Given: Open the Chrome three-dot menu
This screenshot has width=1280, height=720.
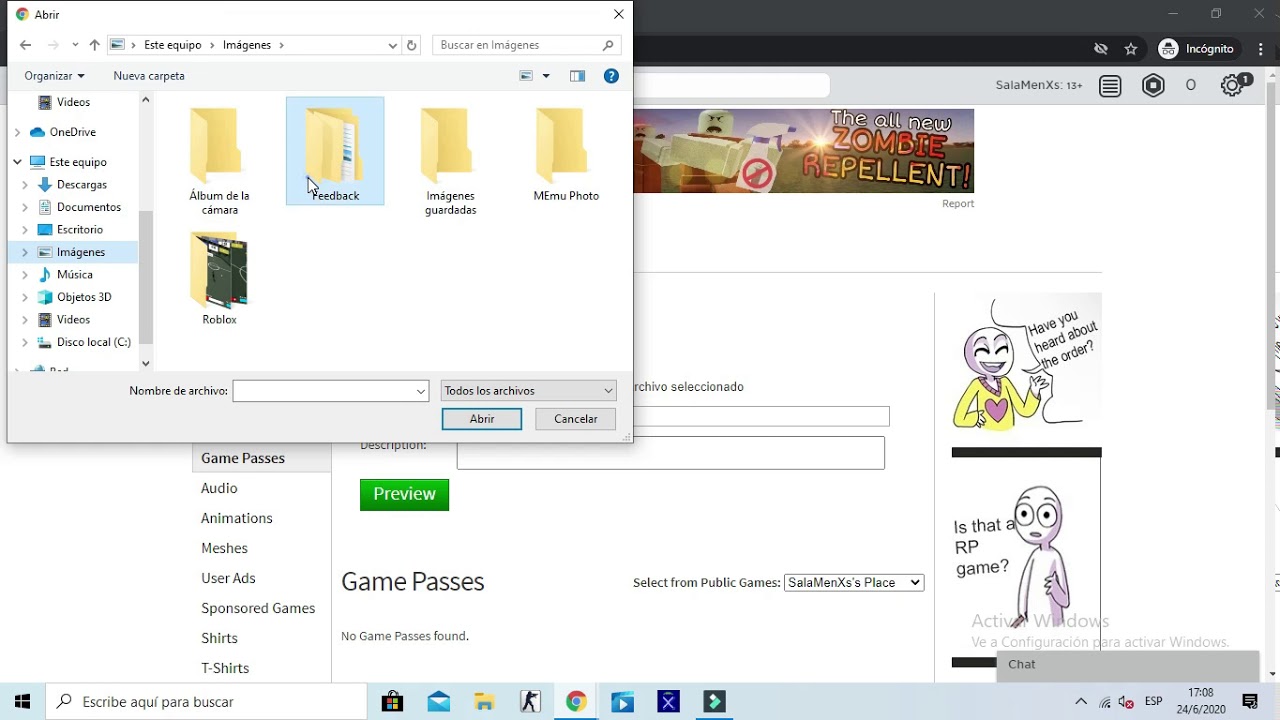Looking at the screenshot, I should [x=1261, y=49].
